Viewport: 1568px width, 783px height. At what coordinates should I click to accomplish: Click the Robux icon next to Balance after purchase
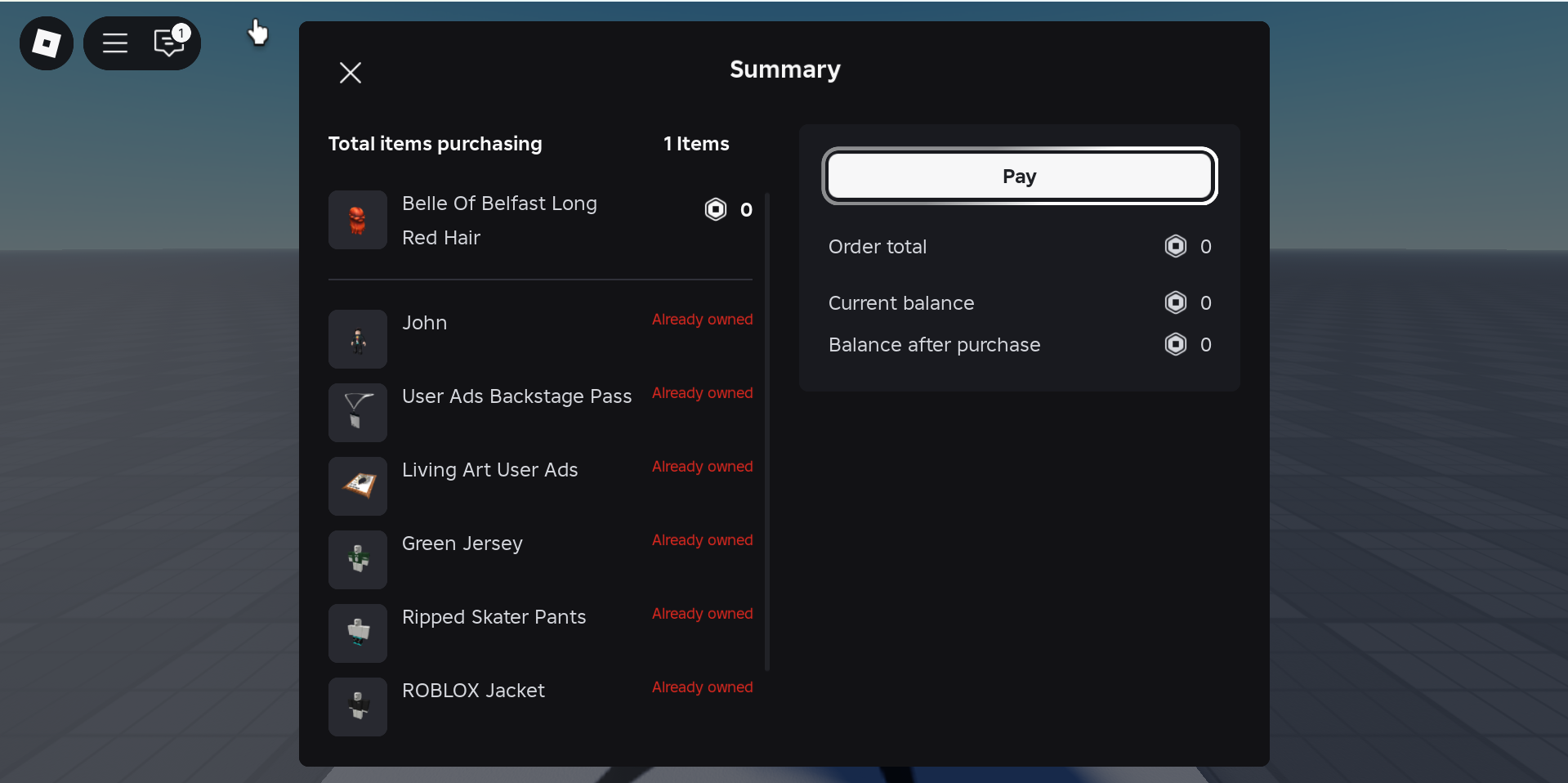[x=1175, y=344]
